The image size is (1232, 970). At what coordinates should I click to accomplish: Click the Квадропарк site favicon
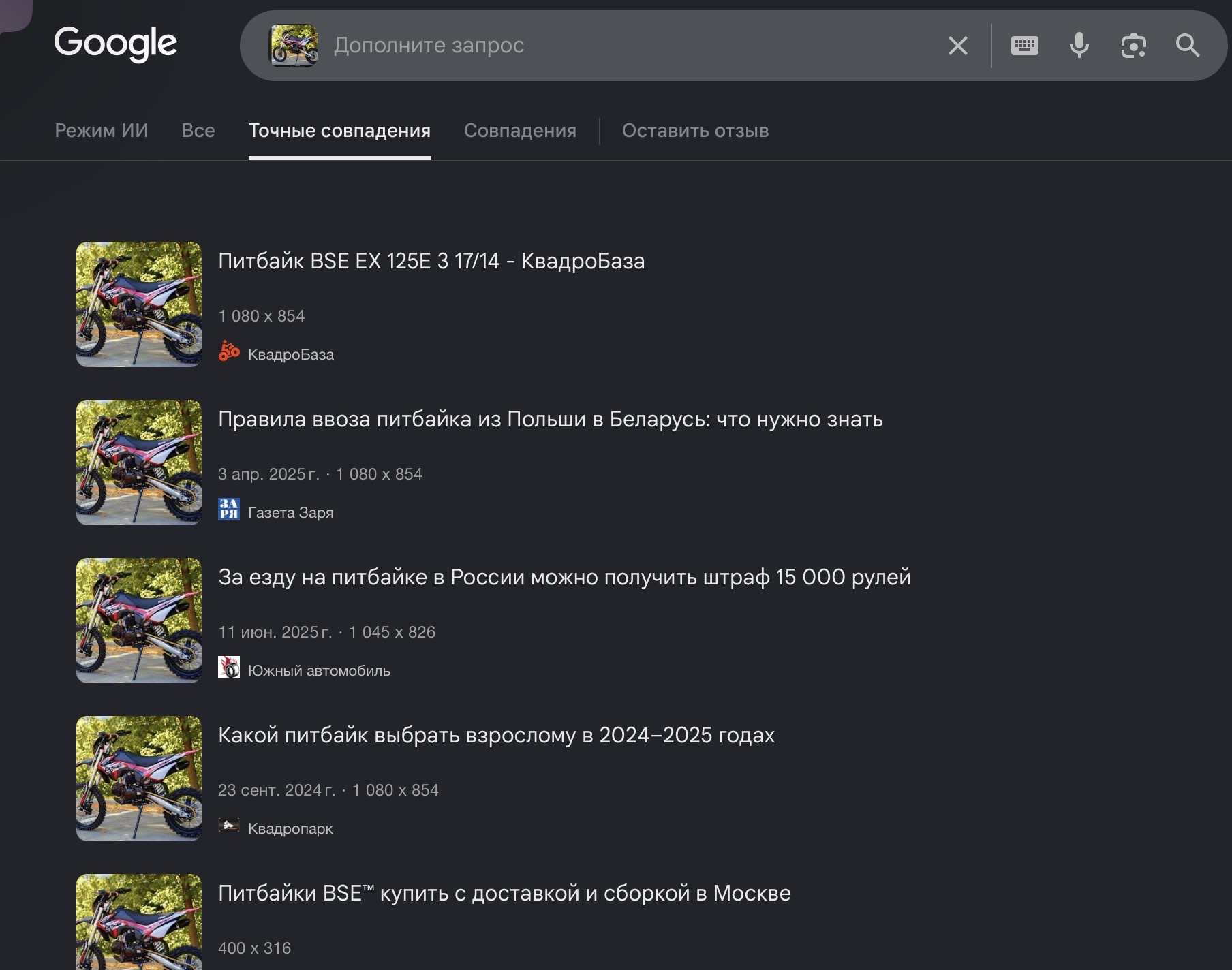pyautogui.click(x=229, y=826)
